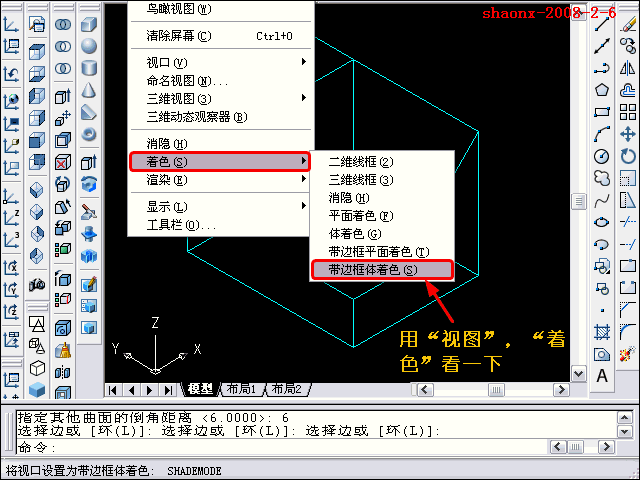Viewport: 640px width, 480px height.
Task: Click the drawing area horizontal scrollbar thumb
Action: (496, 390)
